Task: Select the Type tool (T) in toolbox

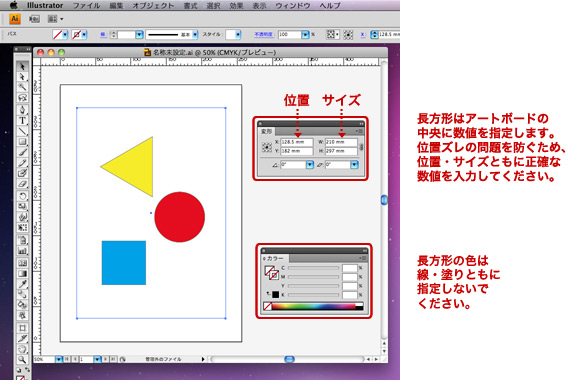Action: click(22, 120)
